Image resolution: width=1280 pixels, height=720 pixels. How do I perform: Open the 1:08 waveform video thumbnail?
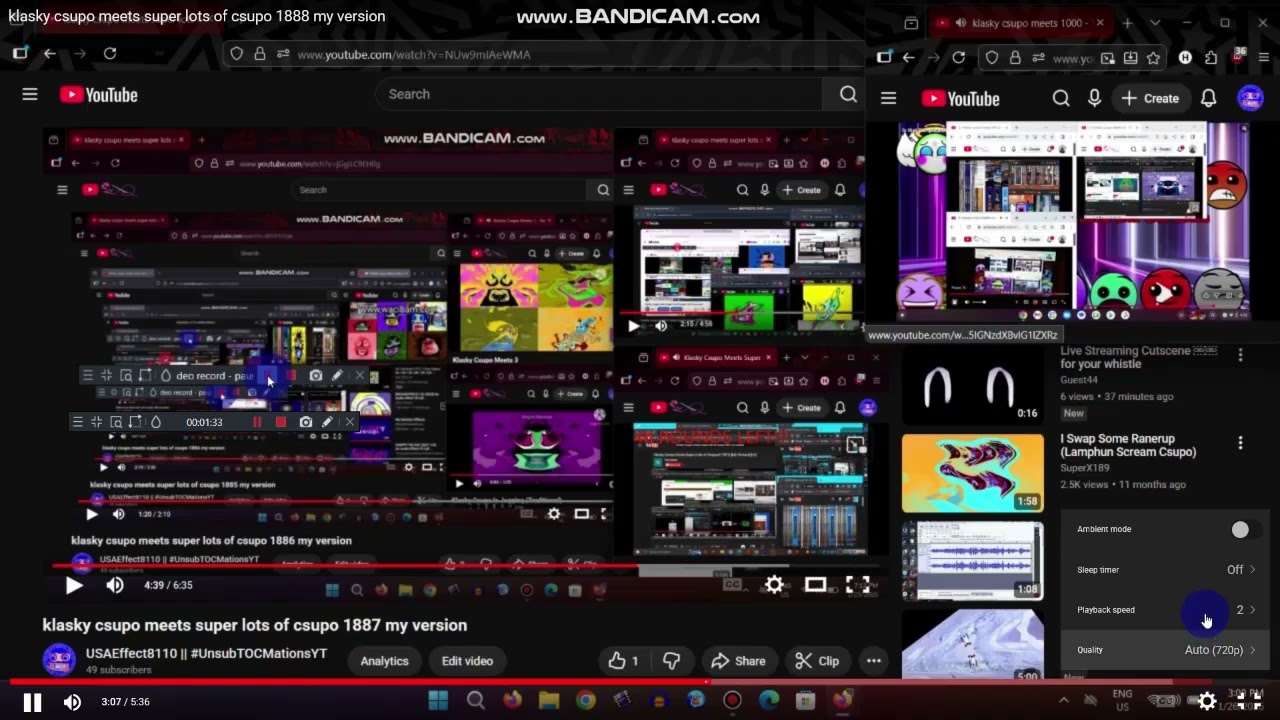pos(973,560)
